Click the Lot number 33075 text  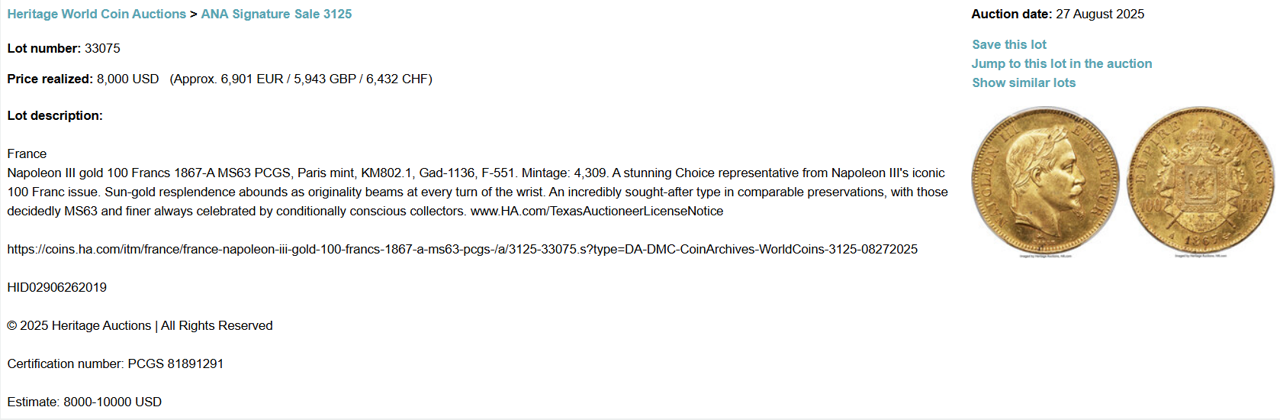click(64, 48)
